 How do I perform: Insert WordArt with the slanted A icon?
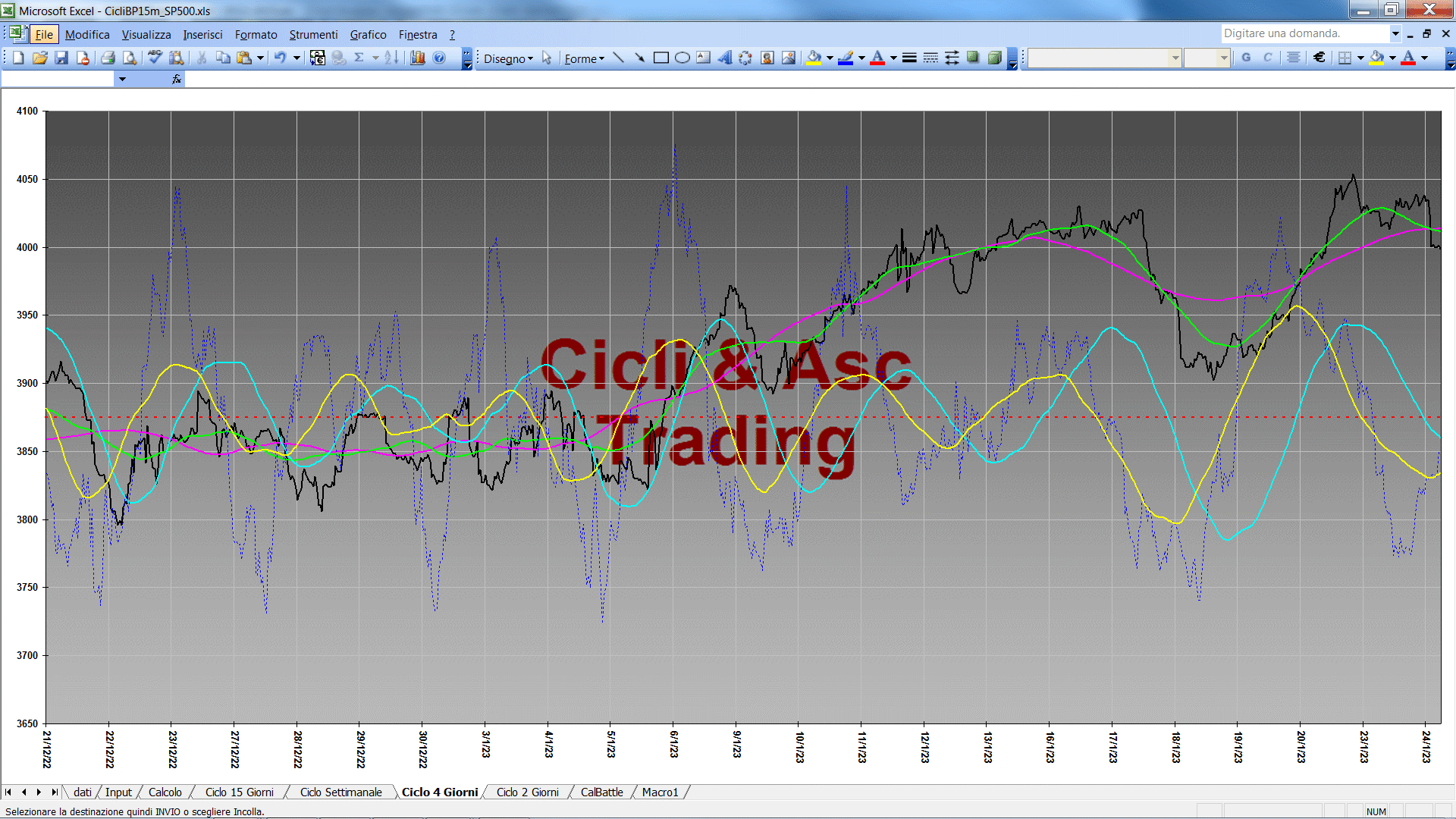coord(725,58)
